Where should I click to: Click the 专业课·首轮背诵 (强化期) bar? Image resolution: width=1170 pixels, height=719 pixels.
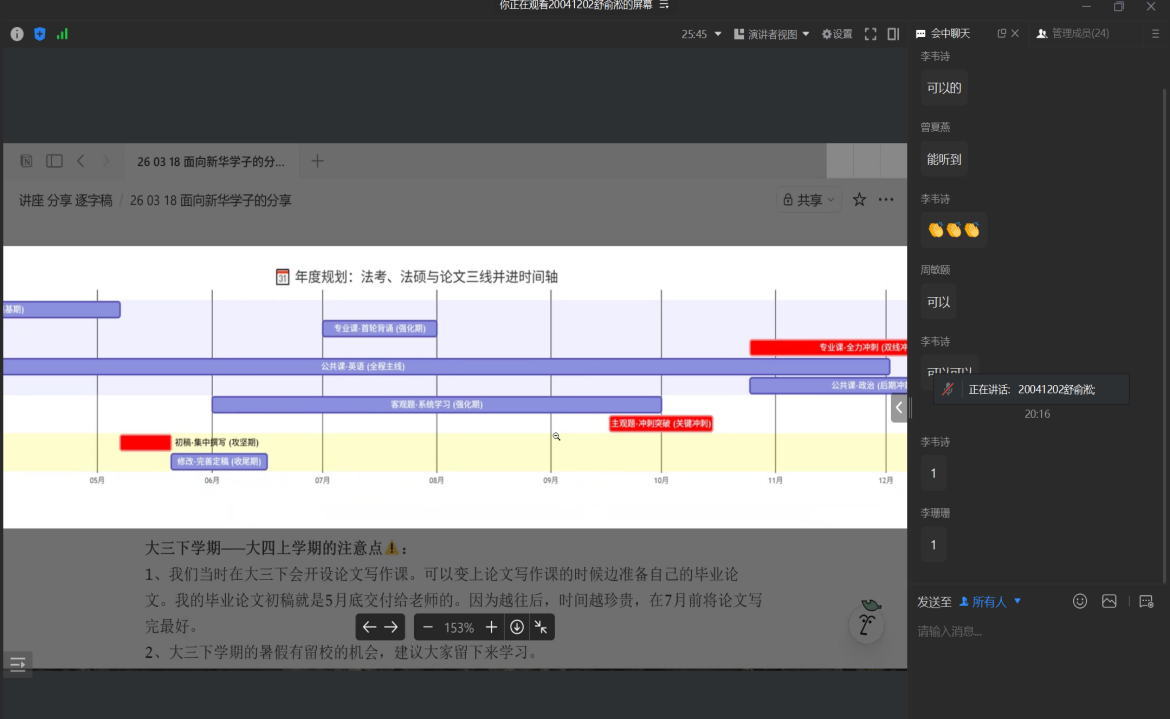coord(379,328)
